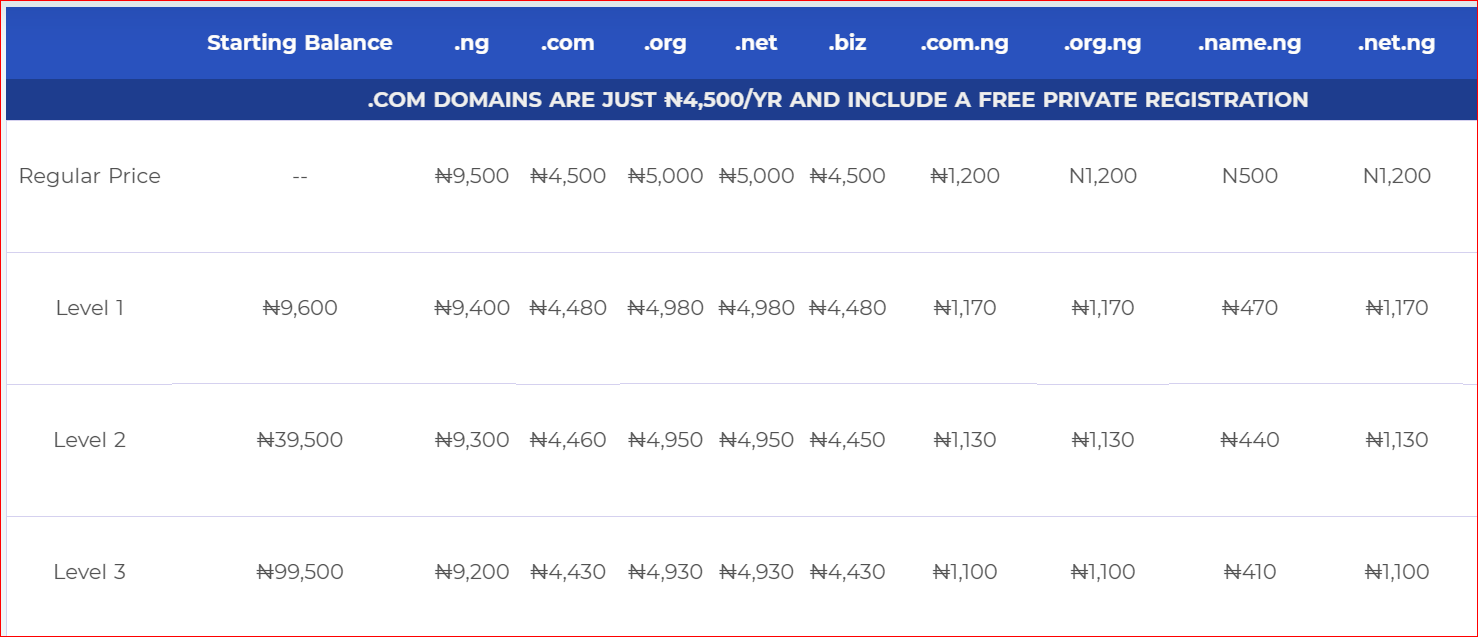Click Level 3 starting balance ₦99,500

tap(300, 572)
